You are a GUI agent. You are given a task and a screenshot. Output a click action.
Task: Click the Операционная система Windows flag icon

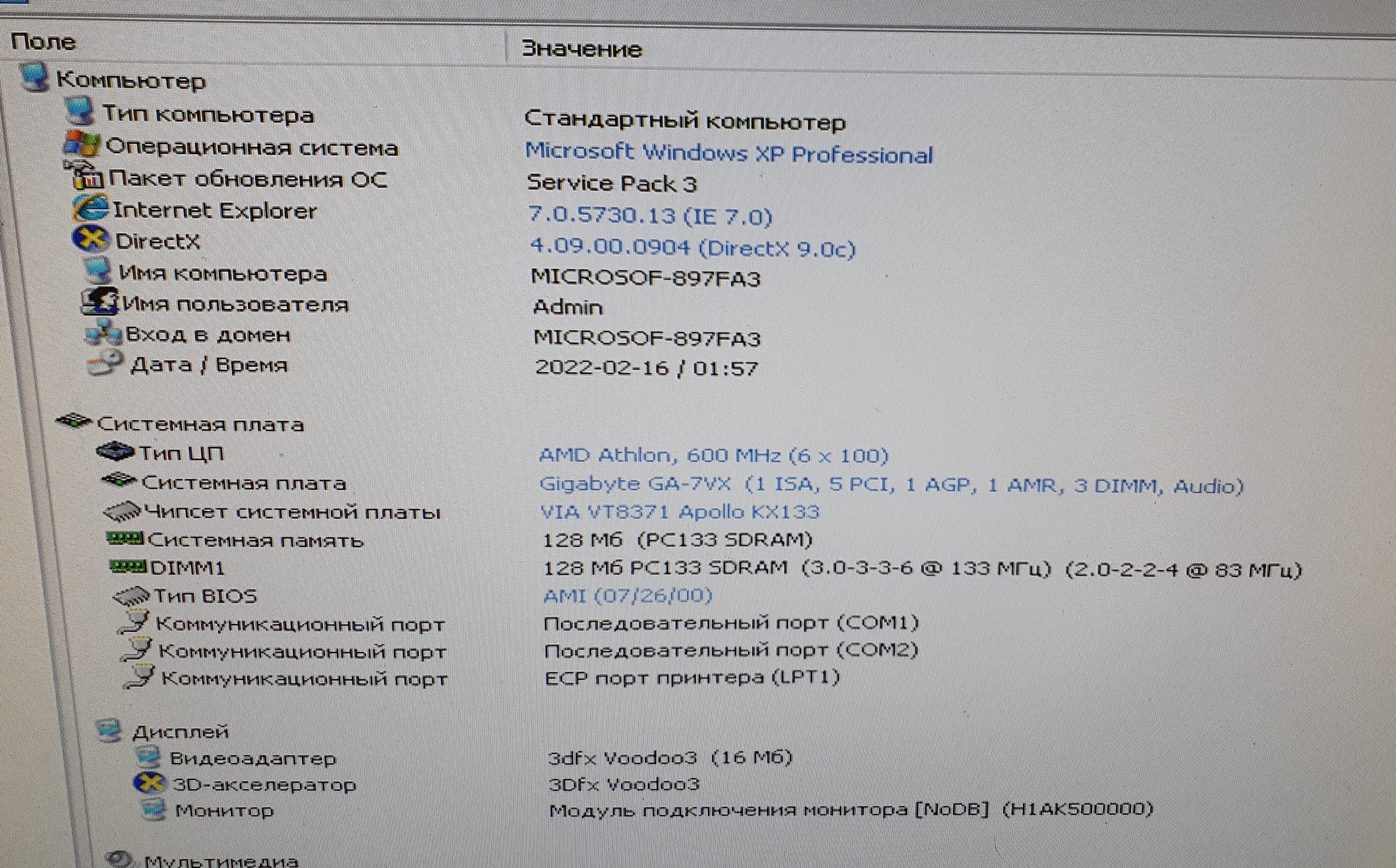[x=82, y=144]
